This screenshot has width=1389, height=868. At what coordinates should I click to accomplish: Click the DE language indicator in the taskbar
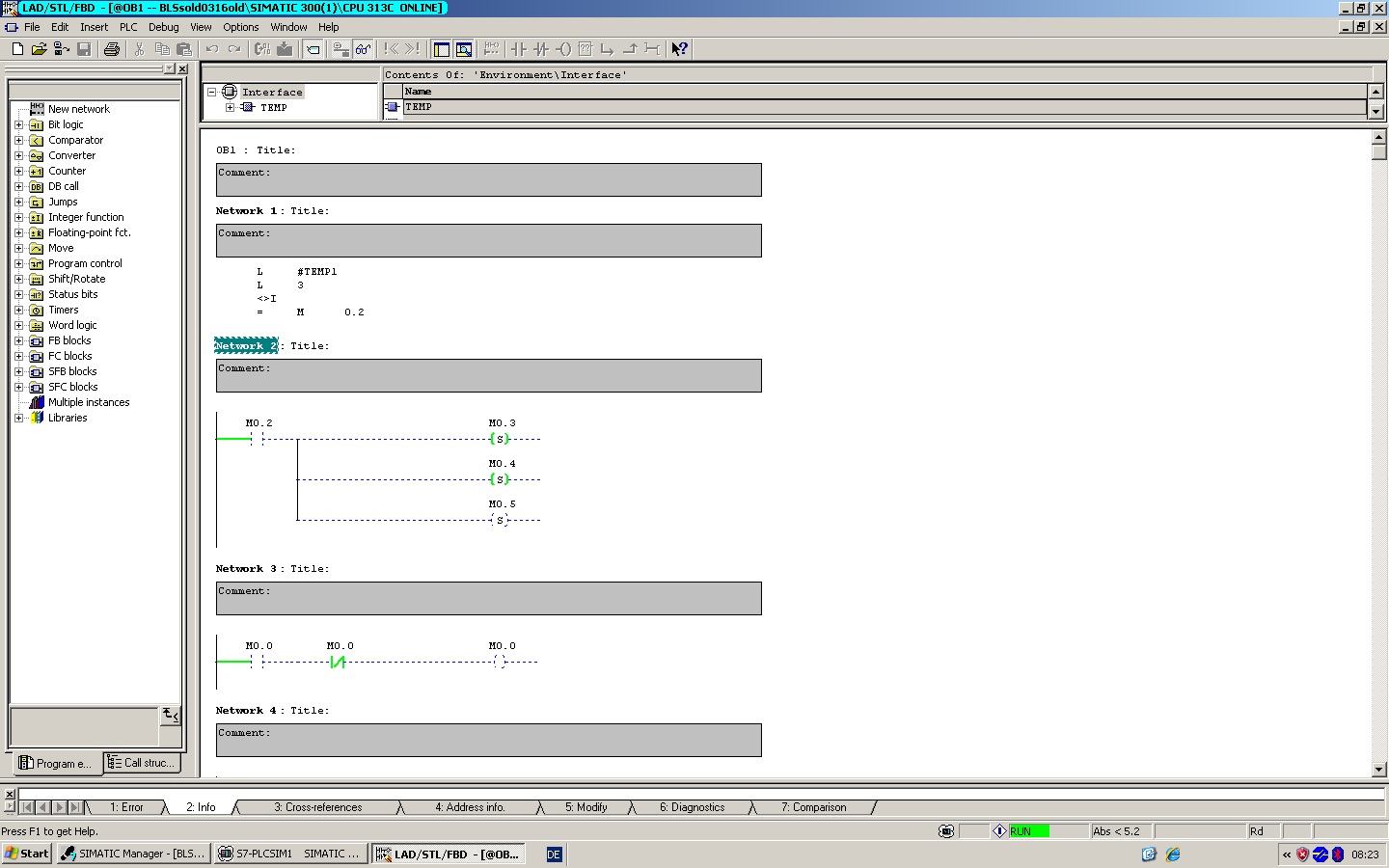pyautogui.click(x=554, y=854)
